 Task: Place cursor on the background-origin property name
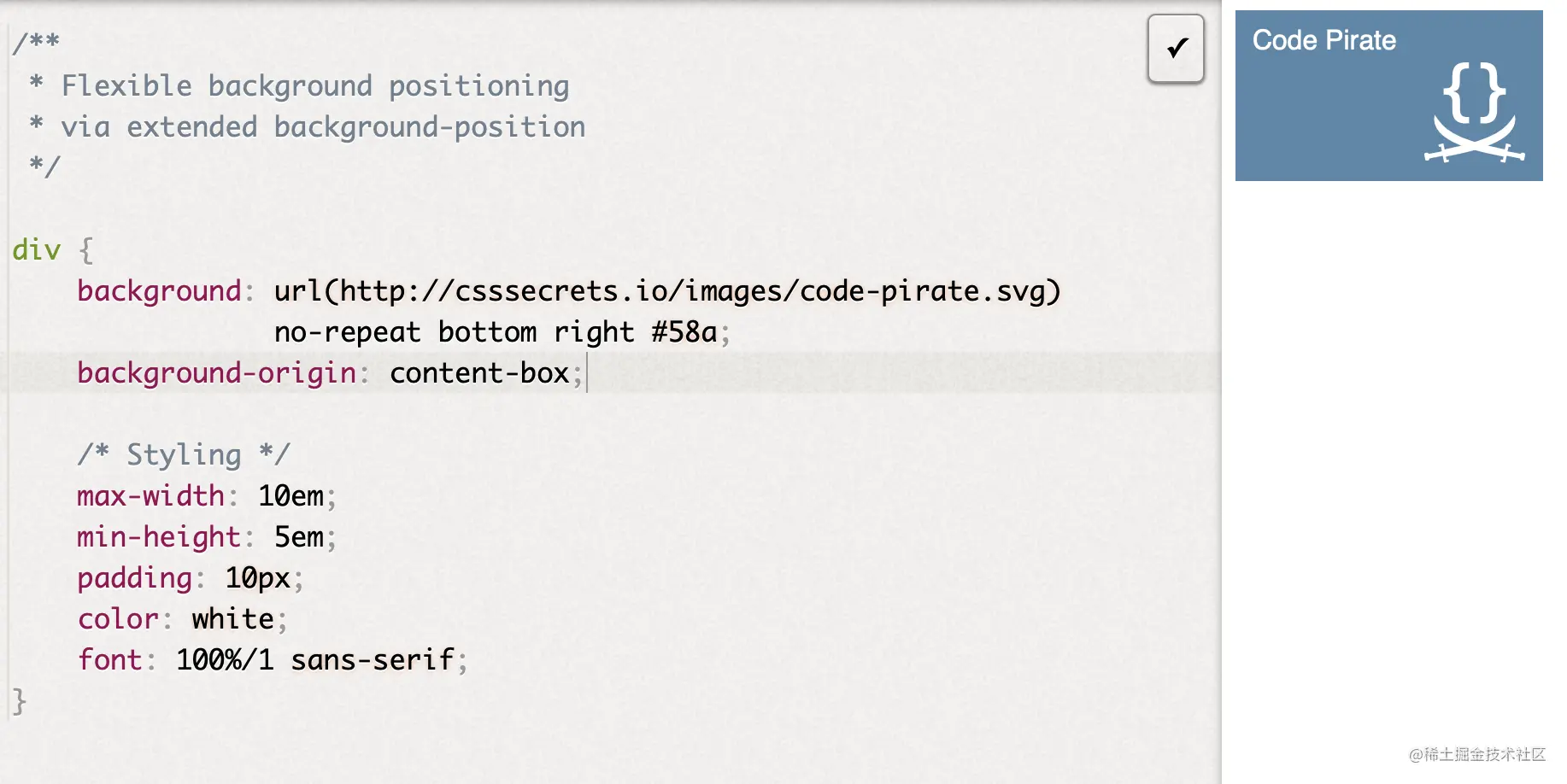(216, 373)
